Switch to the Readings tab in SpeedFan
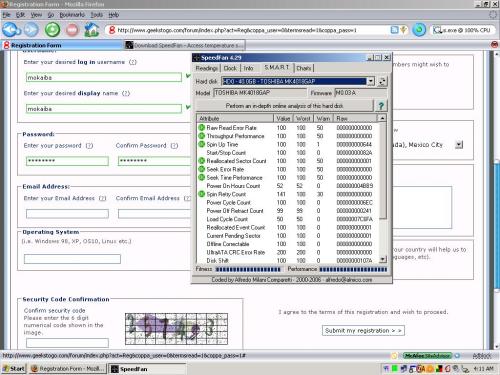The image size is (500, 375). coord(207,68)
